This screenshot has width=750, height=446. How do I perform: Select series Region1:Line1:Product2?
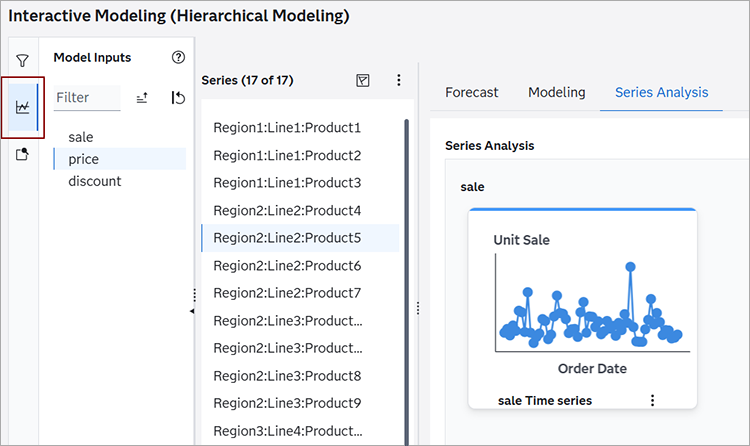coord(300,156)
